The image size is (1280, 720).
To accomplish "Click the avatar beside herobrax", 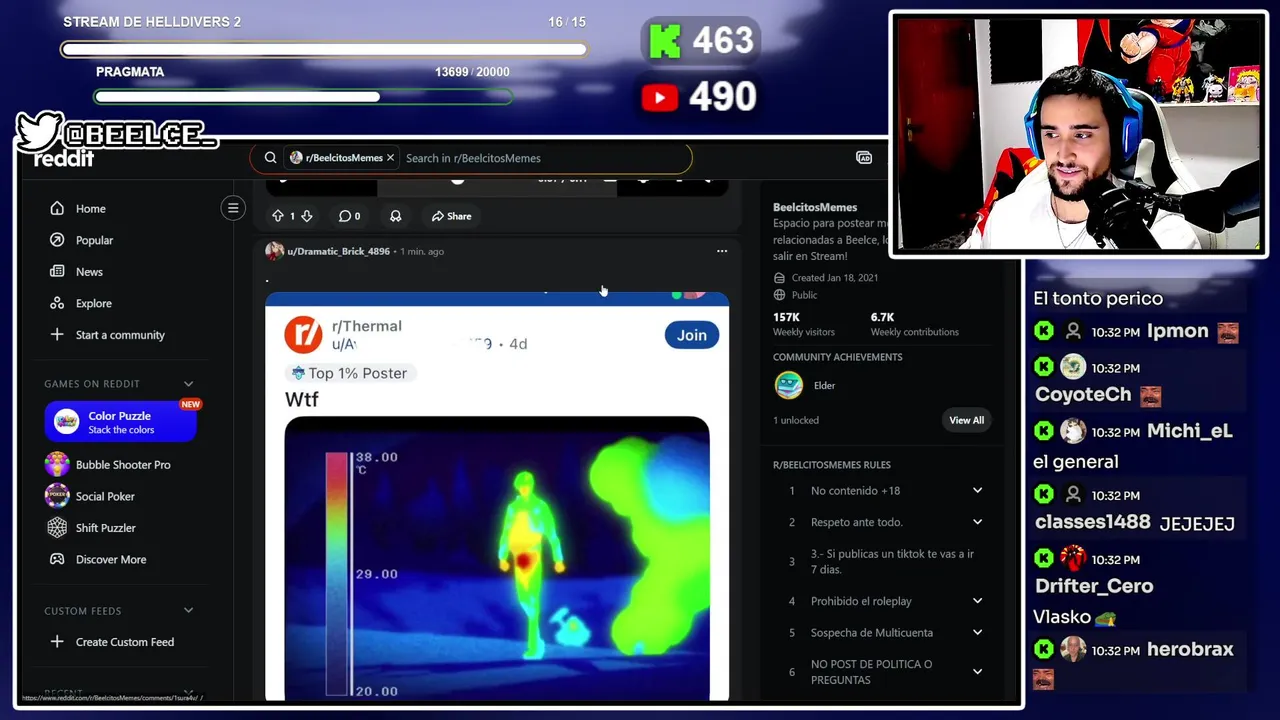I will click(1073, 649).
